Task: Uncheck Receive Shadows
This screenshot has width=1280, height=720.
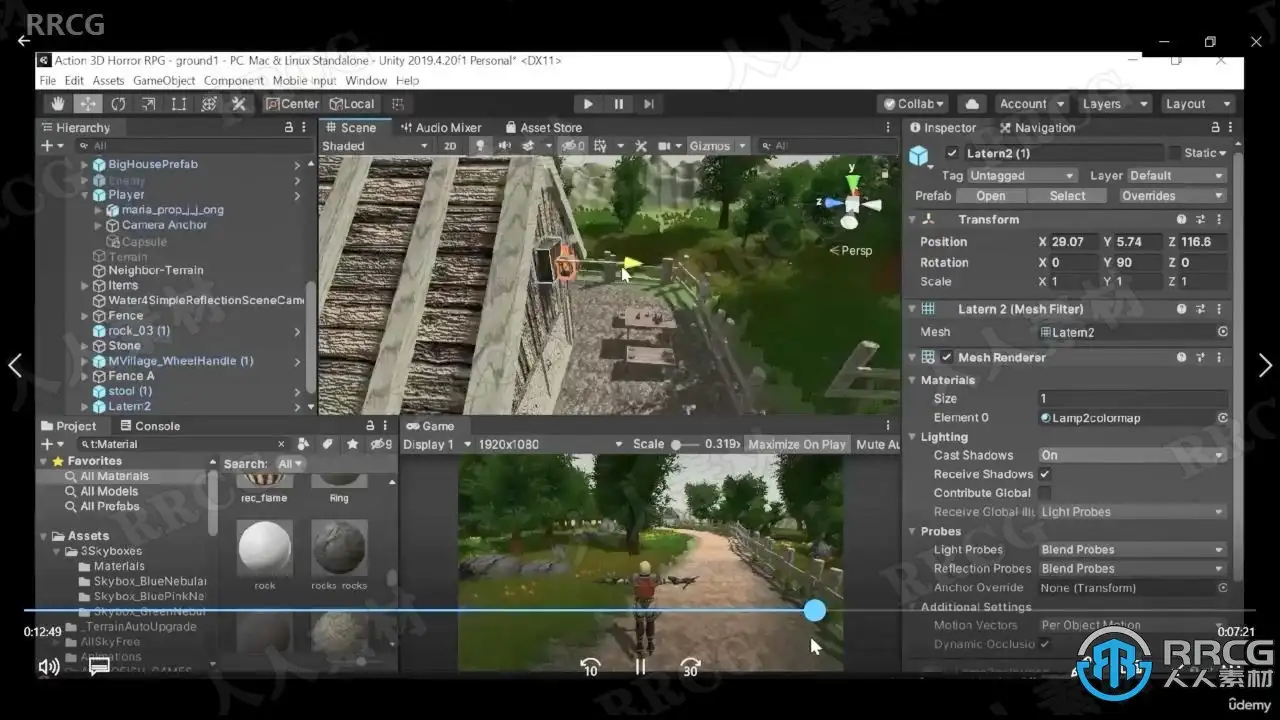Action: (x=1045, y=474)
